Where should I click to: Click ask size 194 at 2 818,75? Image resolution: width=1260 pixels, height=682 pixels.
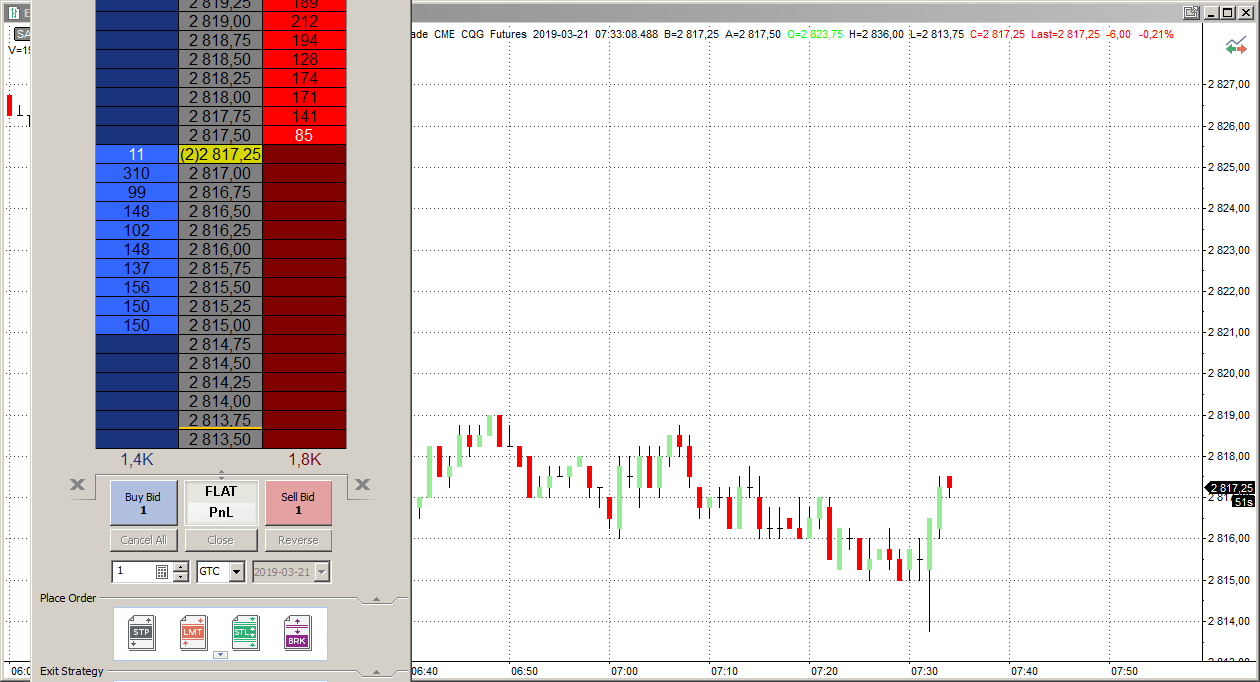[305, 41]
